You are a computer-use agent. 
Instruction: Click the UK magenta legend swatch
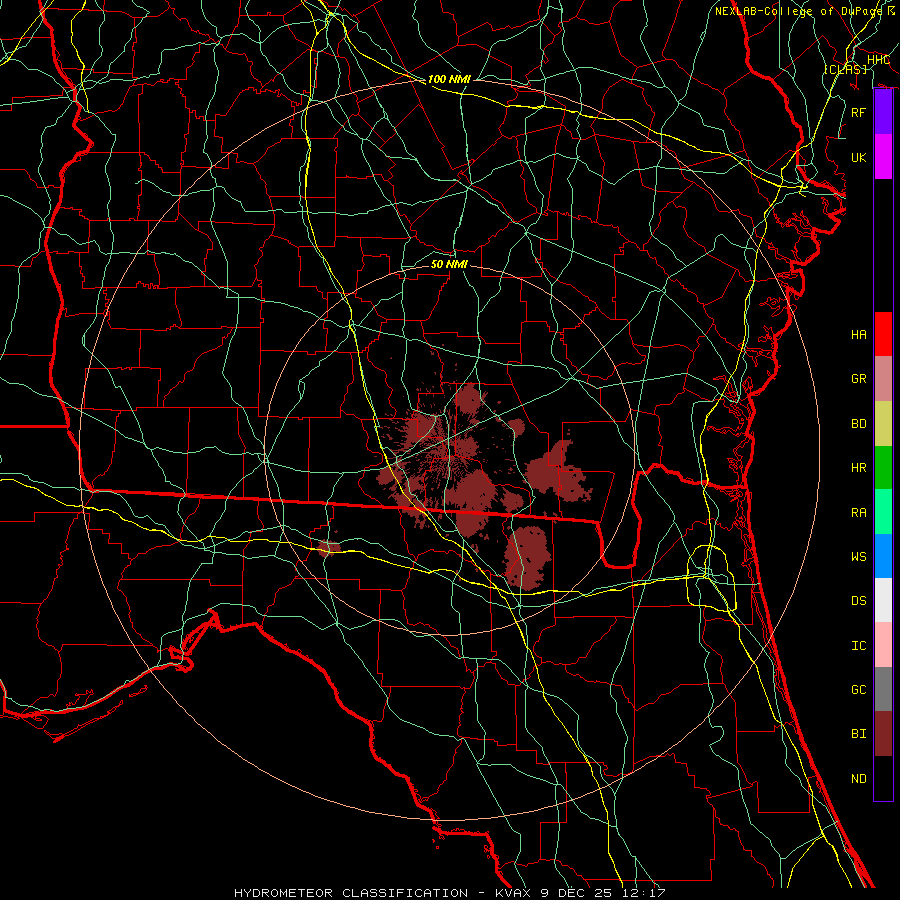click(x=883, y=157)
